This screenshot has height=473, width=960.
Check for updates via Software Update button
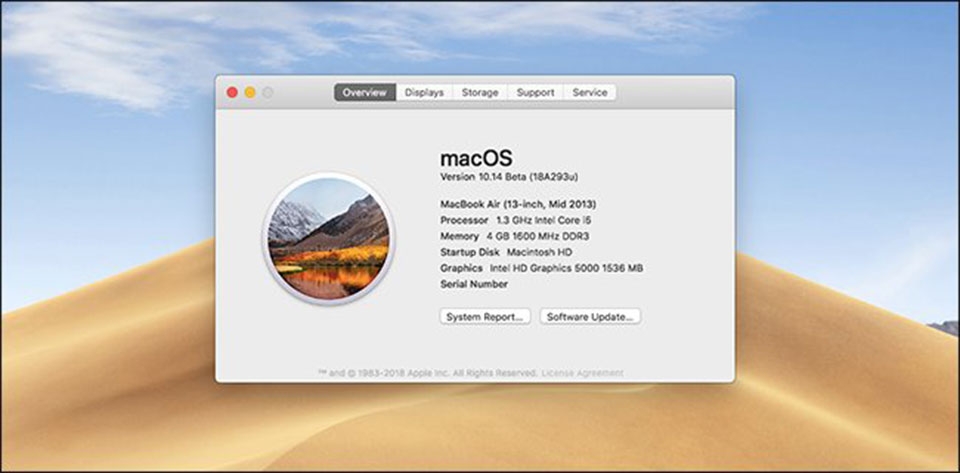(590, 317)
